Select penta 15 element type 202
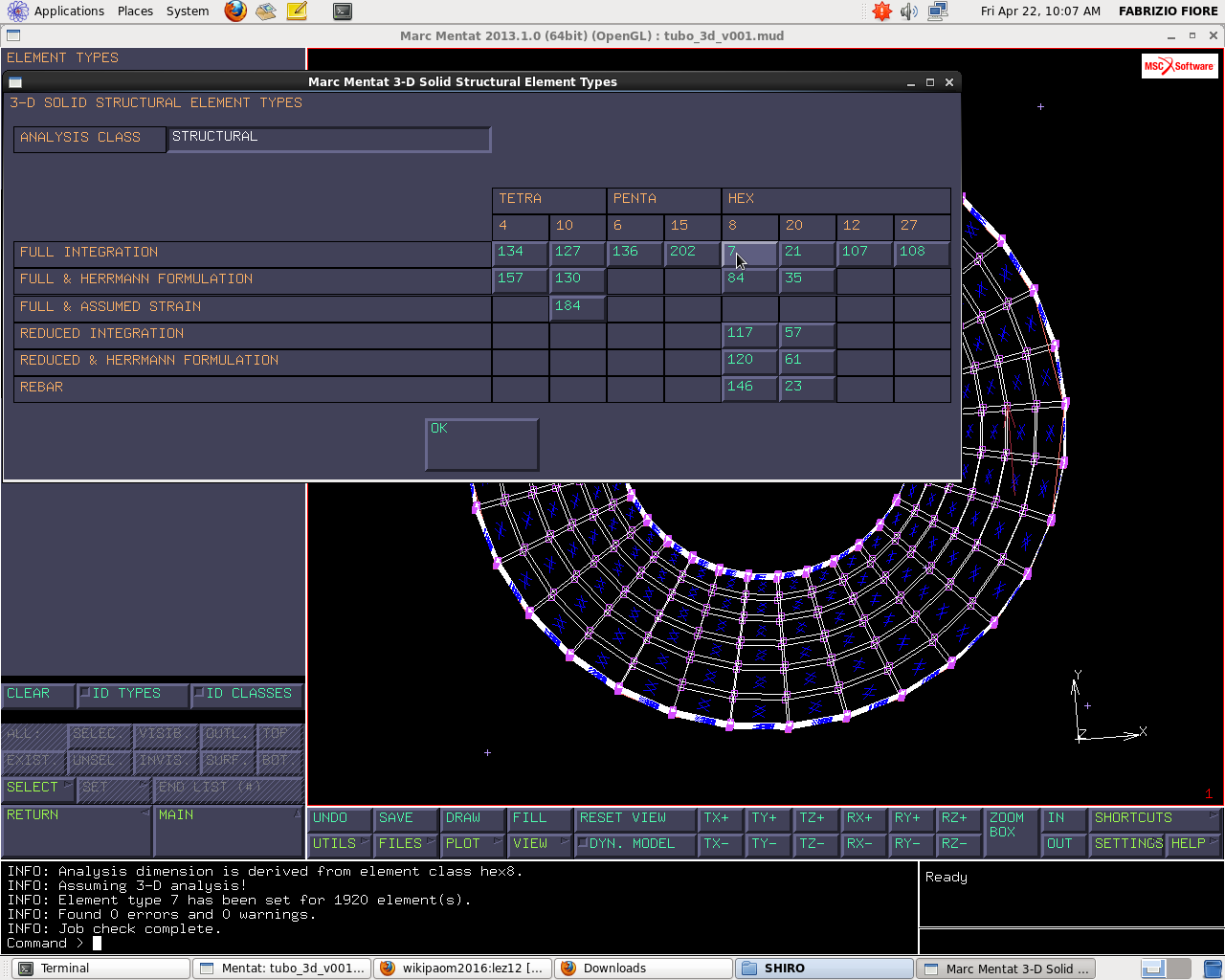Screen dimensions: 1225x980 pos(692,253)
